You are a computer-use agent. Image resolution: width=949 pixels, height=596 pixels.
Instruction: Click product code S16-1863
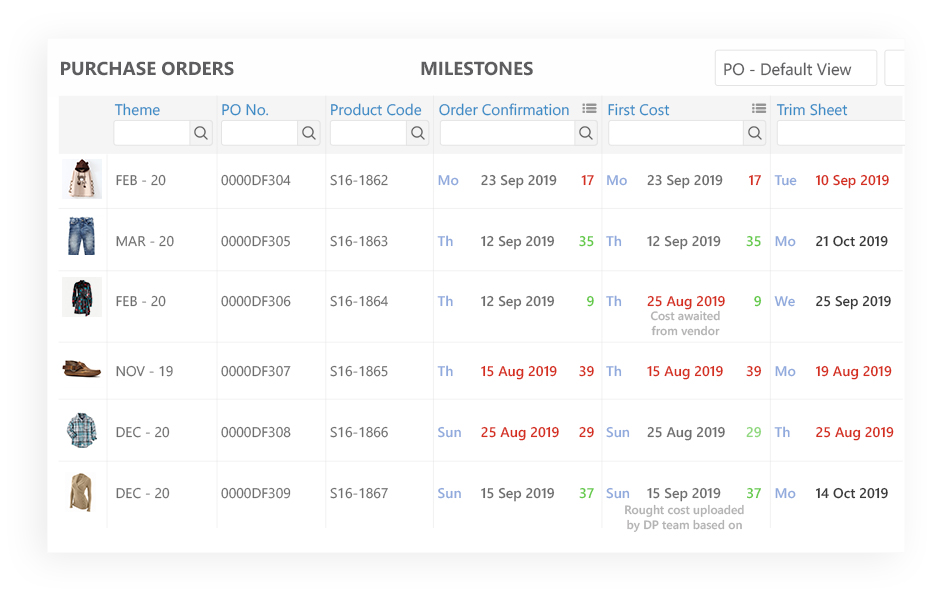coord(359,241)
